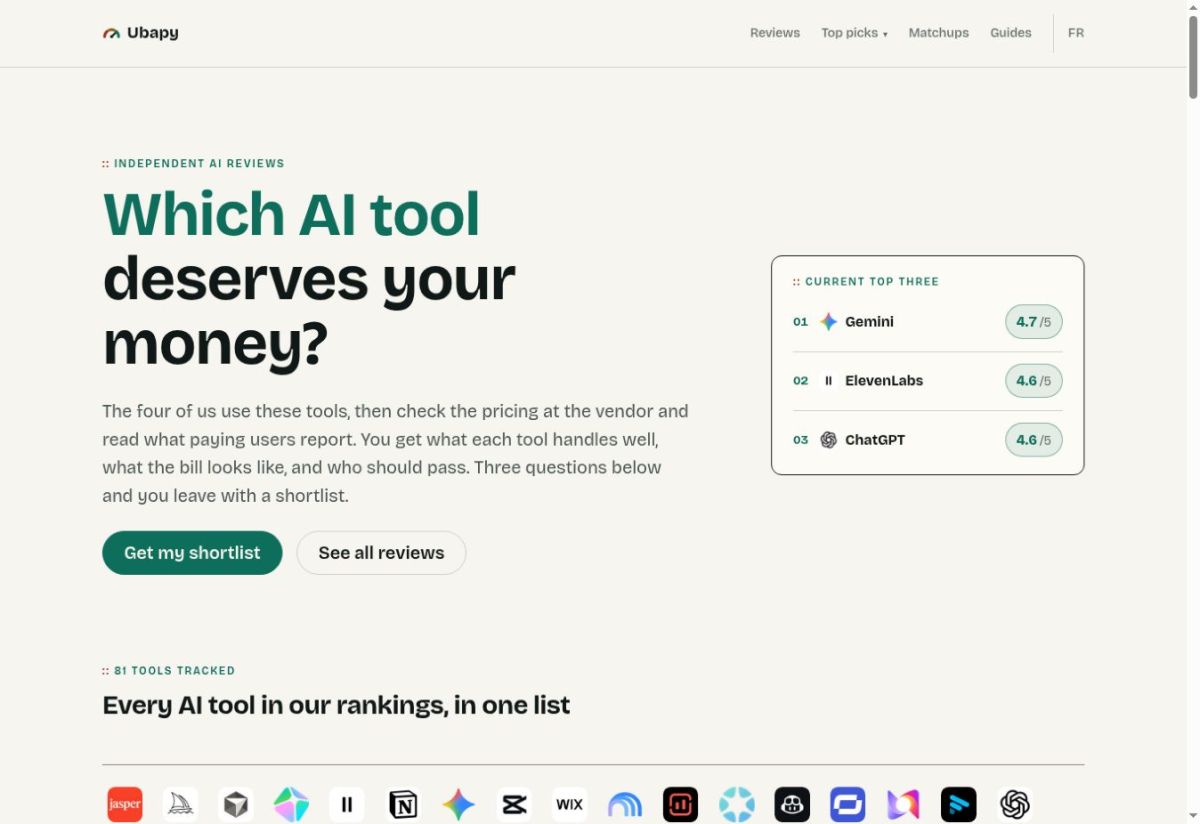Open the Notion tool icon
Image resolution: width=1200 pixels, height=824 pixels.
pos(403,804)
